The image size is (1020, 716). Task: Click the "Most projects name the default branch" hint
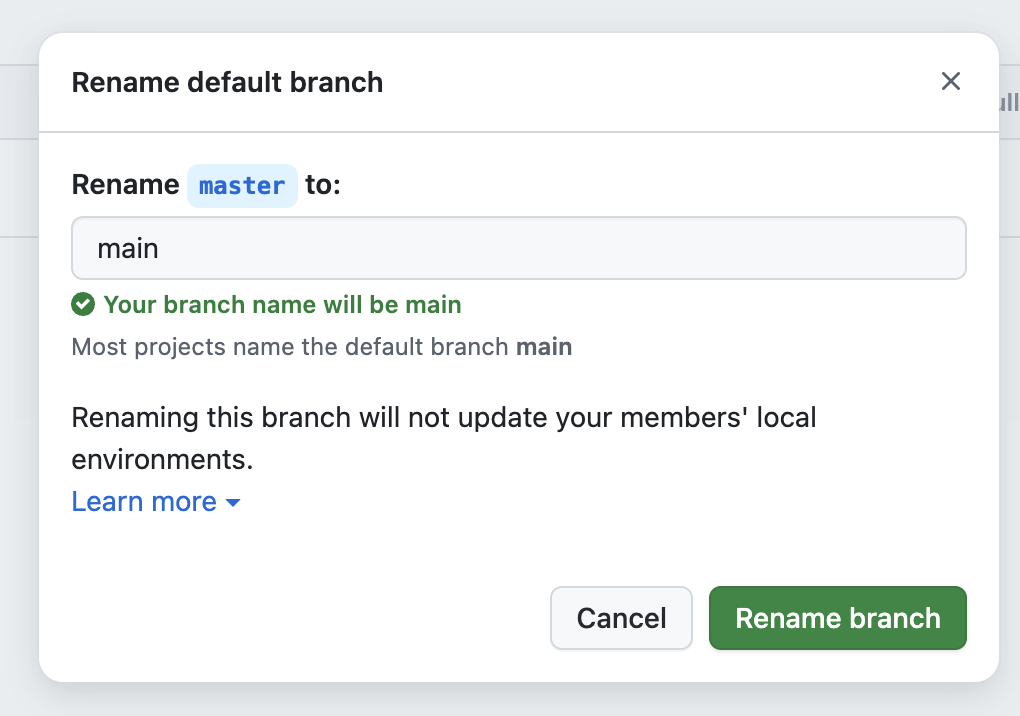(292, 348)
